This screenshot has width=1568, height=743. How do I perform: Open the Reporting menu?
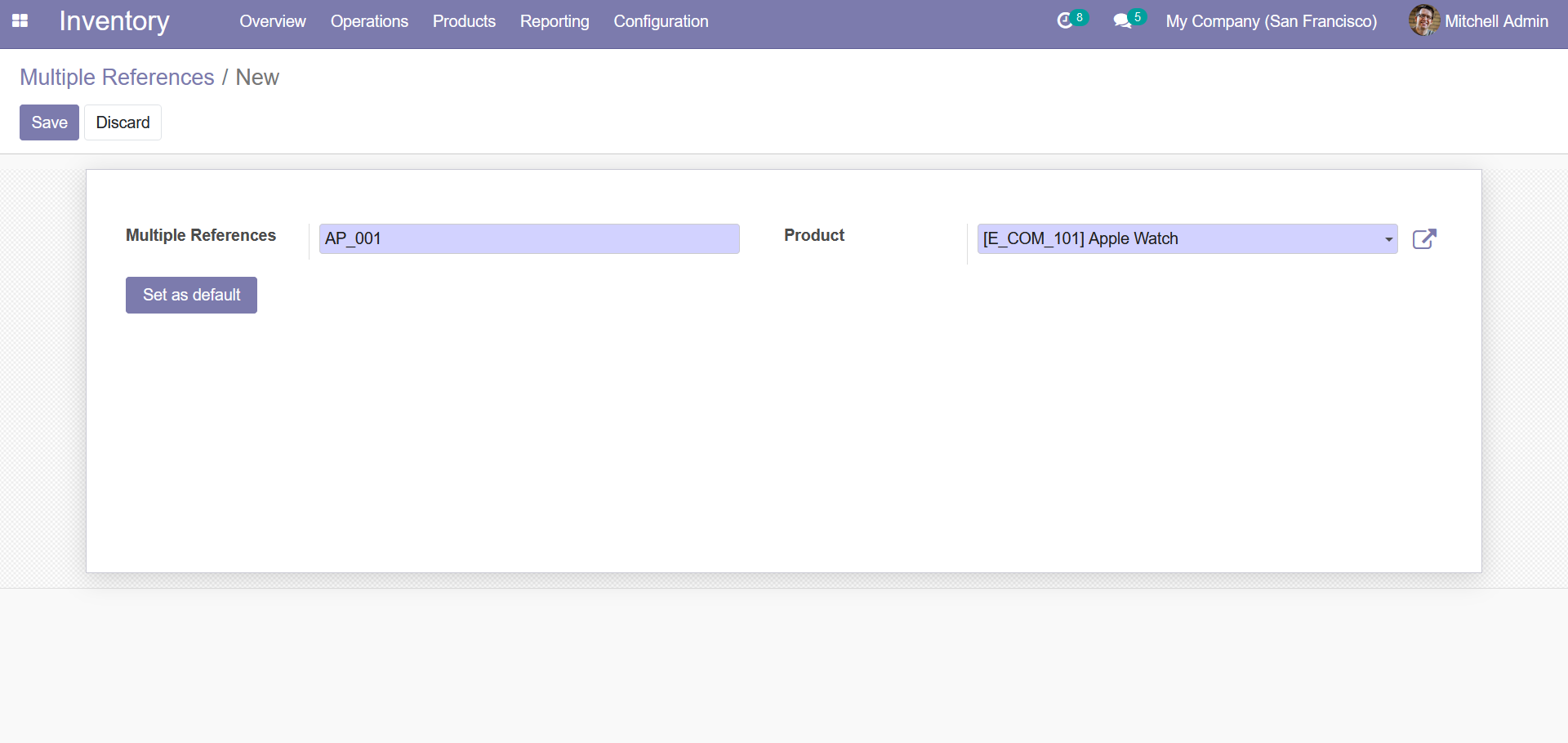click(555, 21)
